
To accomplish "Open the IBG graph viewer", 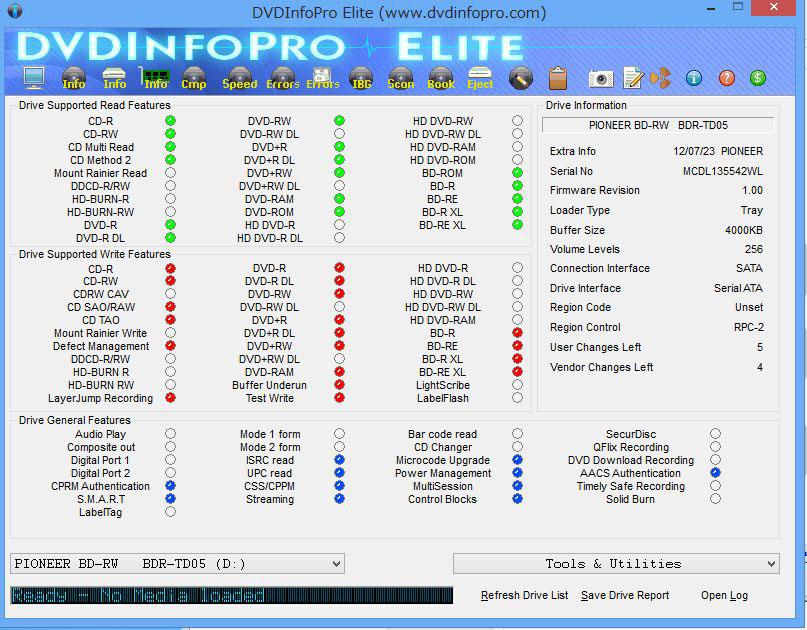I will [361, 78].
